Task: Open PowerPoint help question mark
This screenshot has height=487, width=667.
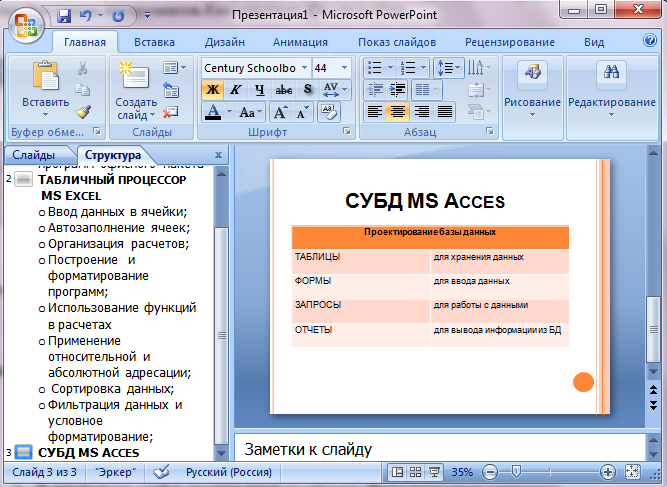Action: [x=650, y=40]
